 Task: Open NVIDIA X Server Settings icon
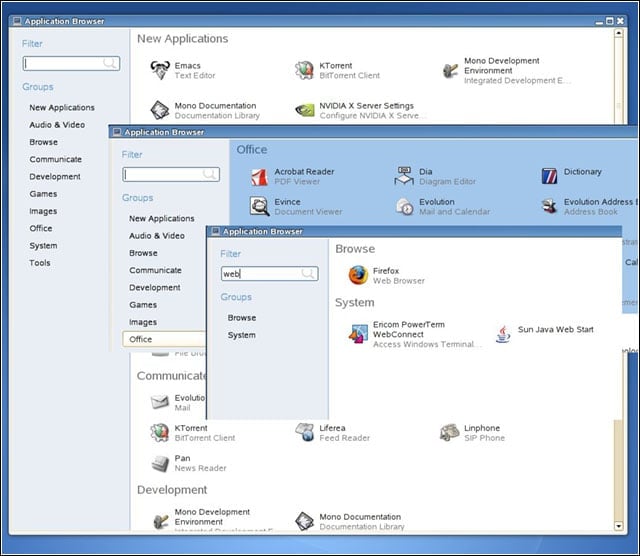coord(304,110)
